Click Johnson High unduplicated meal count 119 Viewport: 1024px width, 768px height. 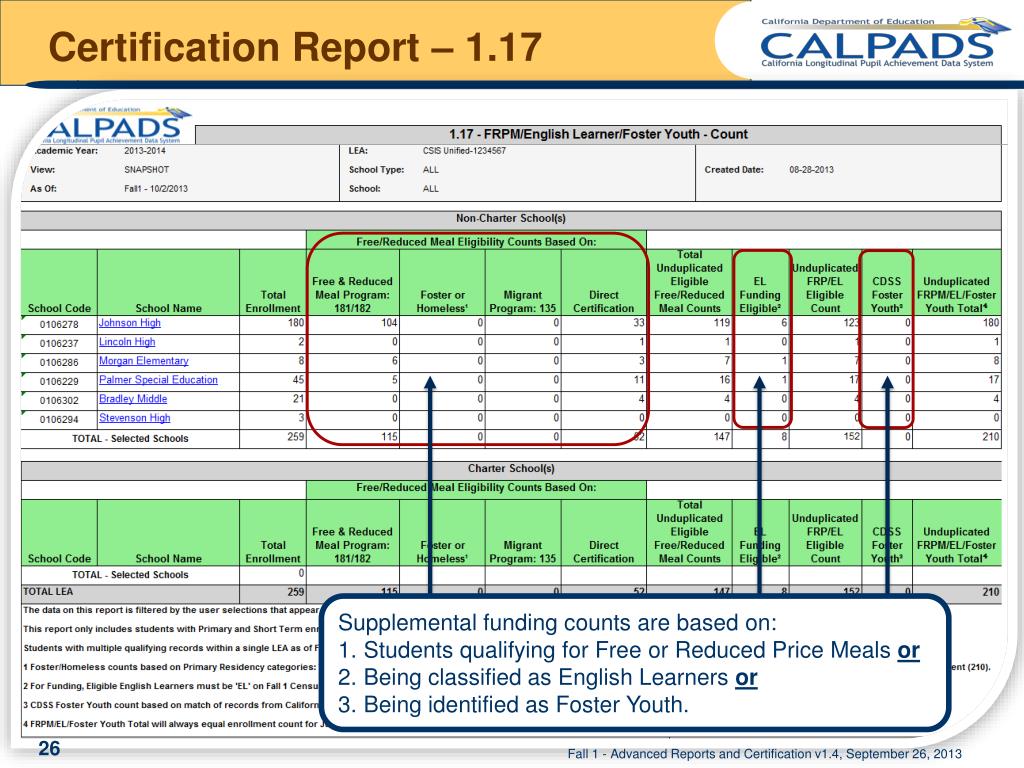(722, 323)
